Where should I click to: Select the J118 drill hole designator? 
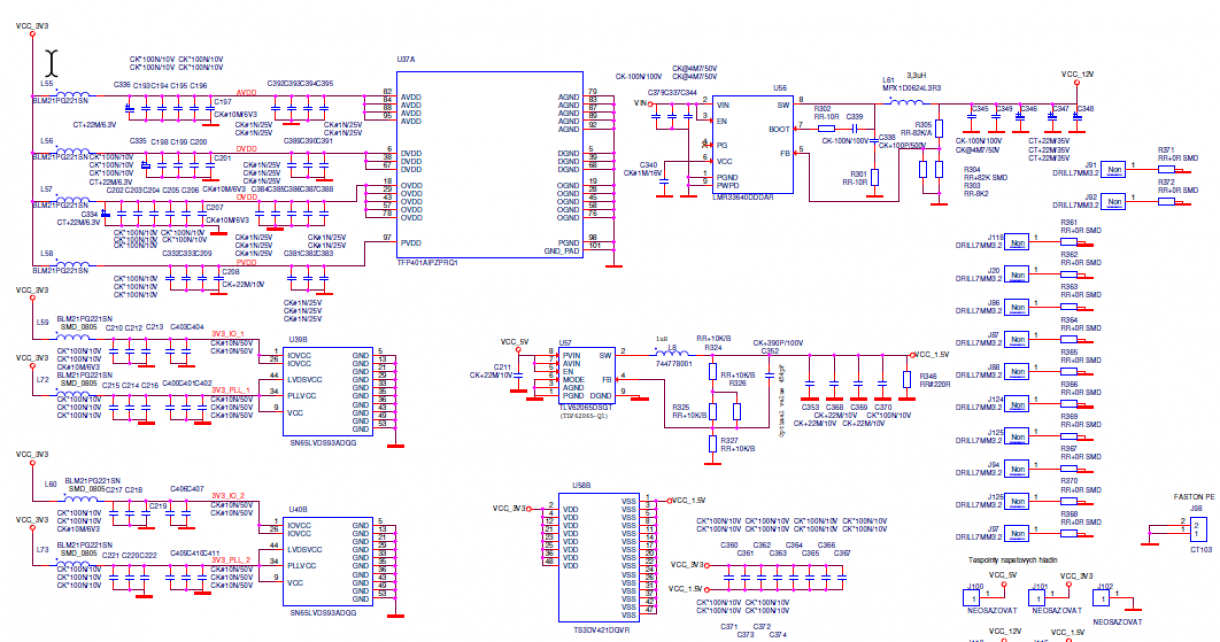pyautogui.click(x=996, y=236)
